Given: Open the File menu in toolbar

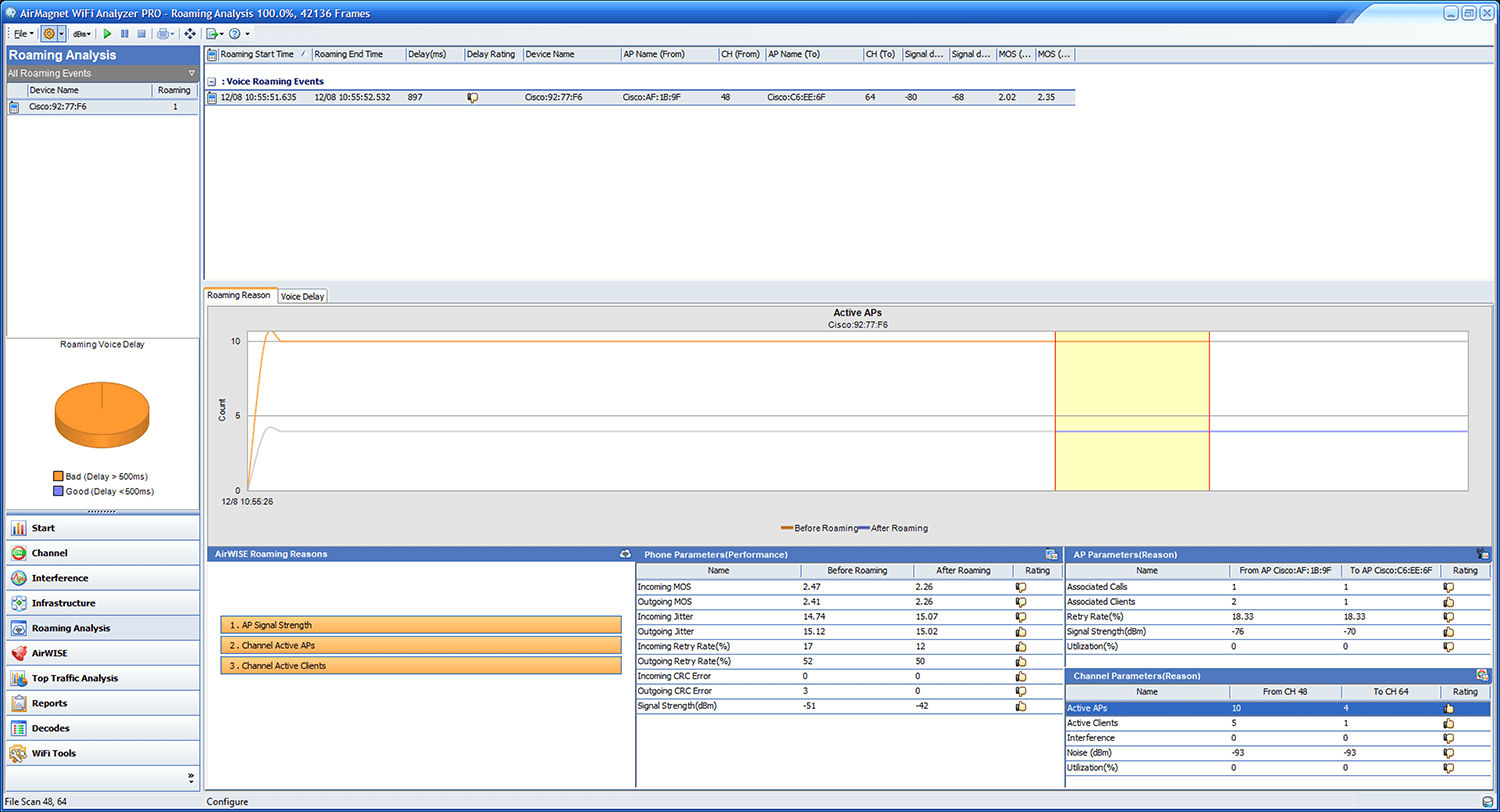Looking at the screenshot, I should [22, 34].
